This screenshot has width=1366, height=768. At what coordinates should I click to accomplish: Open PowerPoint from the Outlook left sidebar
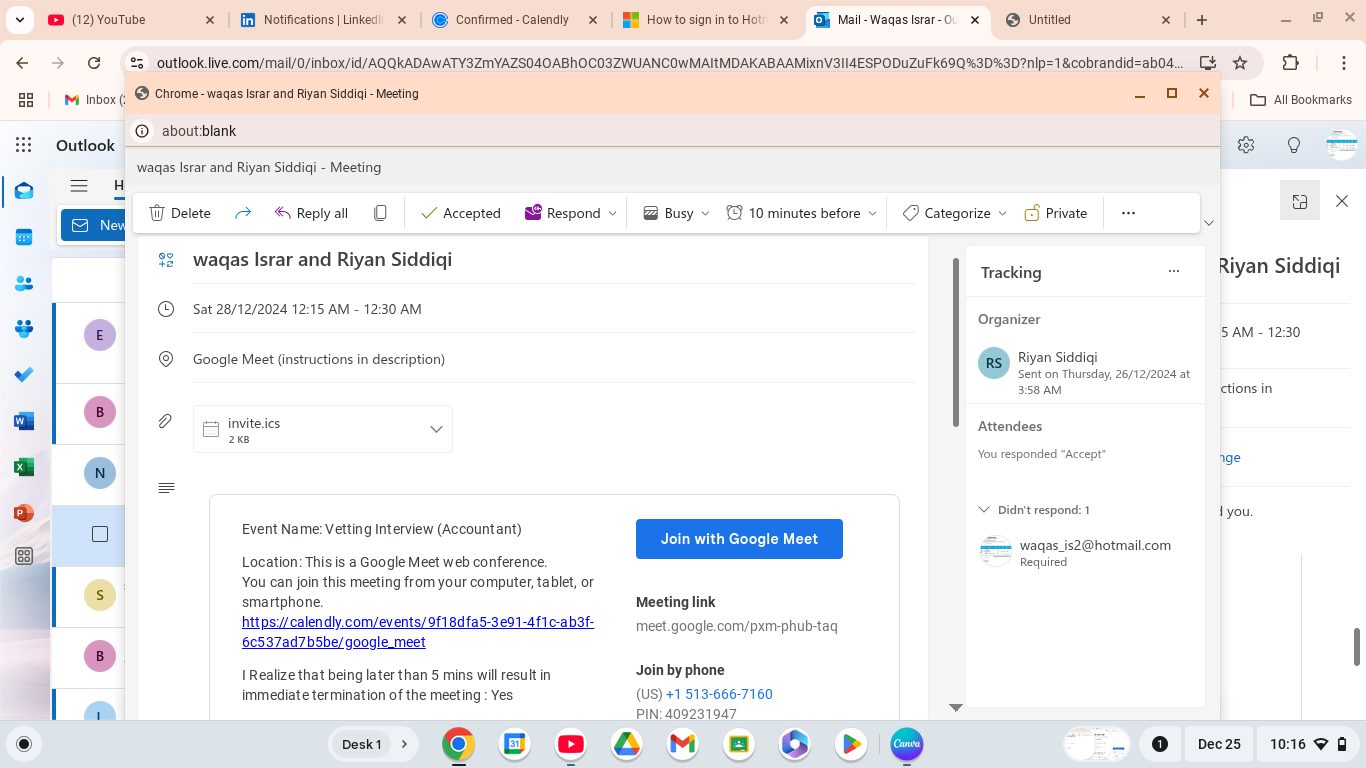click(x=24, y=513)
